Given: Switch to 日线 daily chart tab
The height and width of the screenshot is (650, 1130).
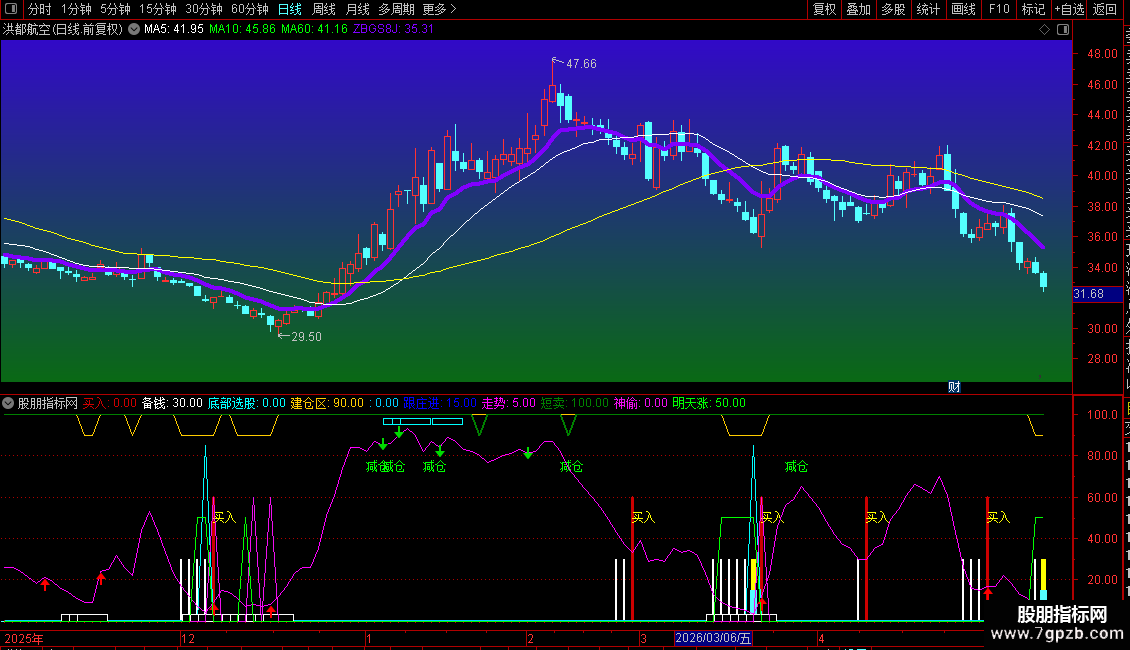Looking at the screenshot, I should (290, 9).
